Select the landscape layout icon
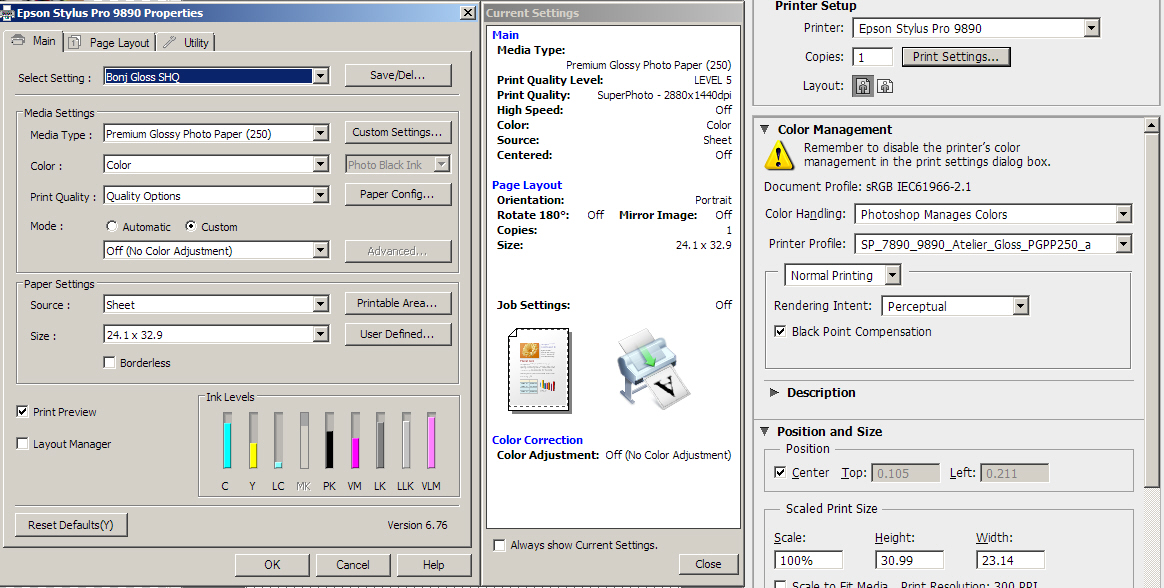This screenshot has width=1164, height=588. (884, 87)
